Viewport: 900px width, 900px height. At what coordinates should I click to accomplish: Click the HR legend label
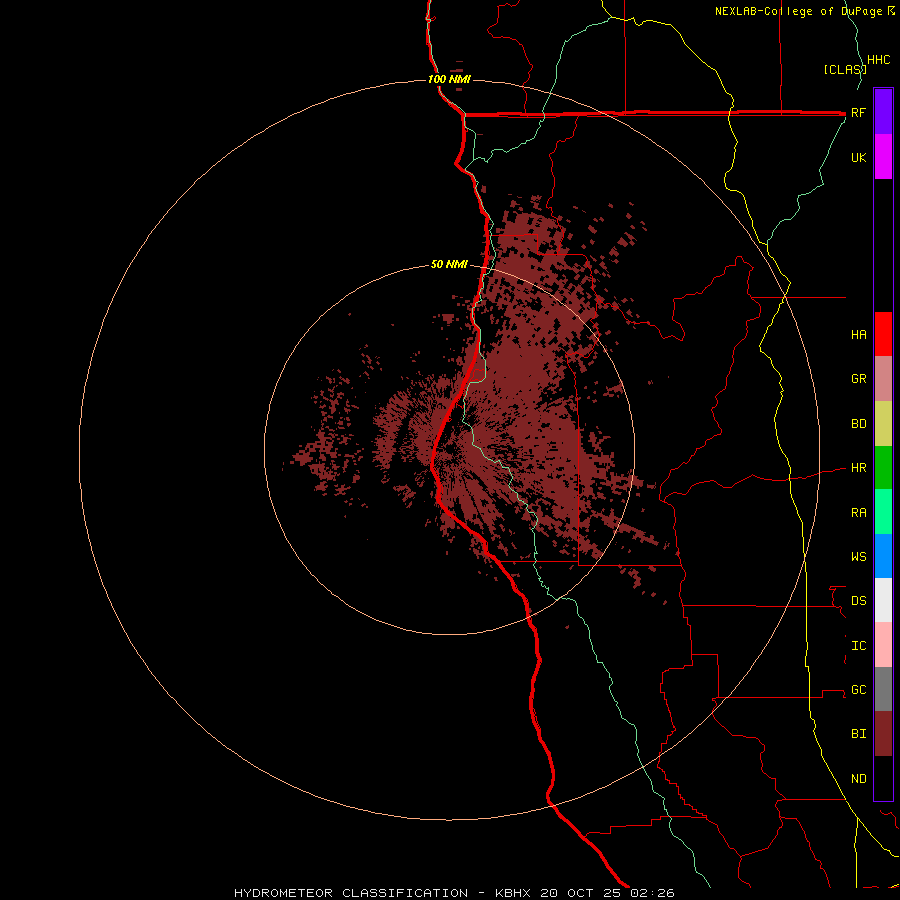pyautogui.click(x=859, y=468)
